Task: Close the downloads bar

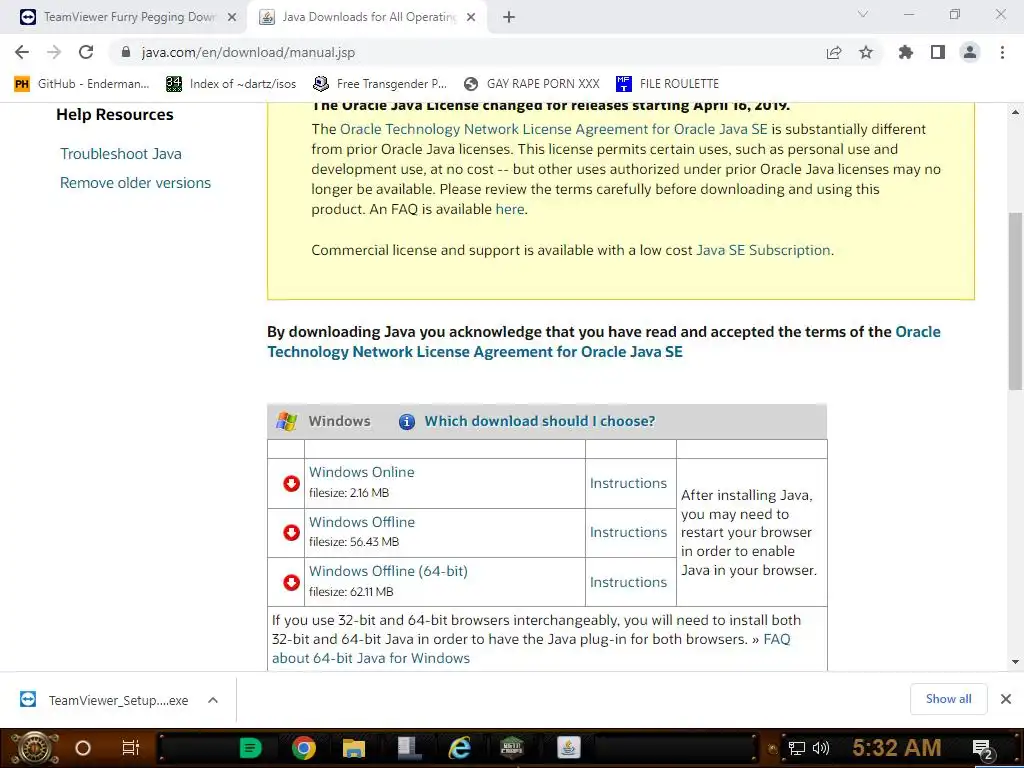Action: (x=1006, y=699)
